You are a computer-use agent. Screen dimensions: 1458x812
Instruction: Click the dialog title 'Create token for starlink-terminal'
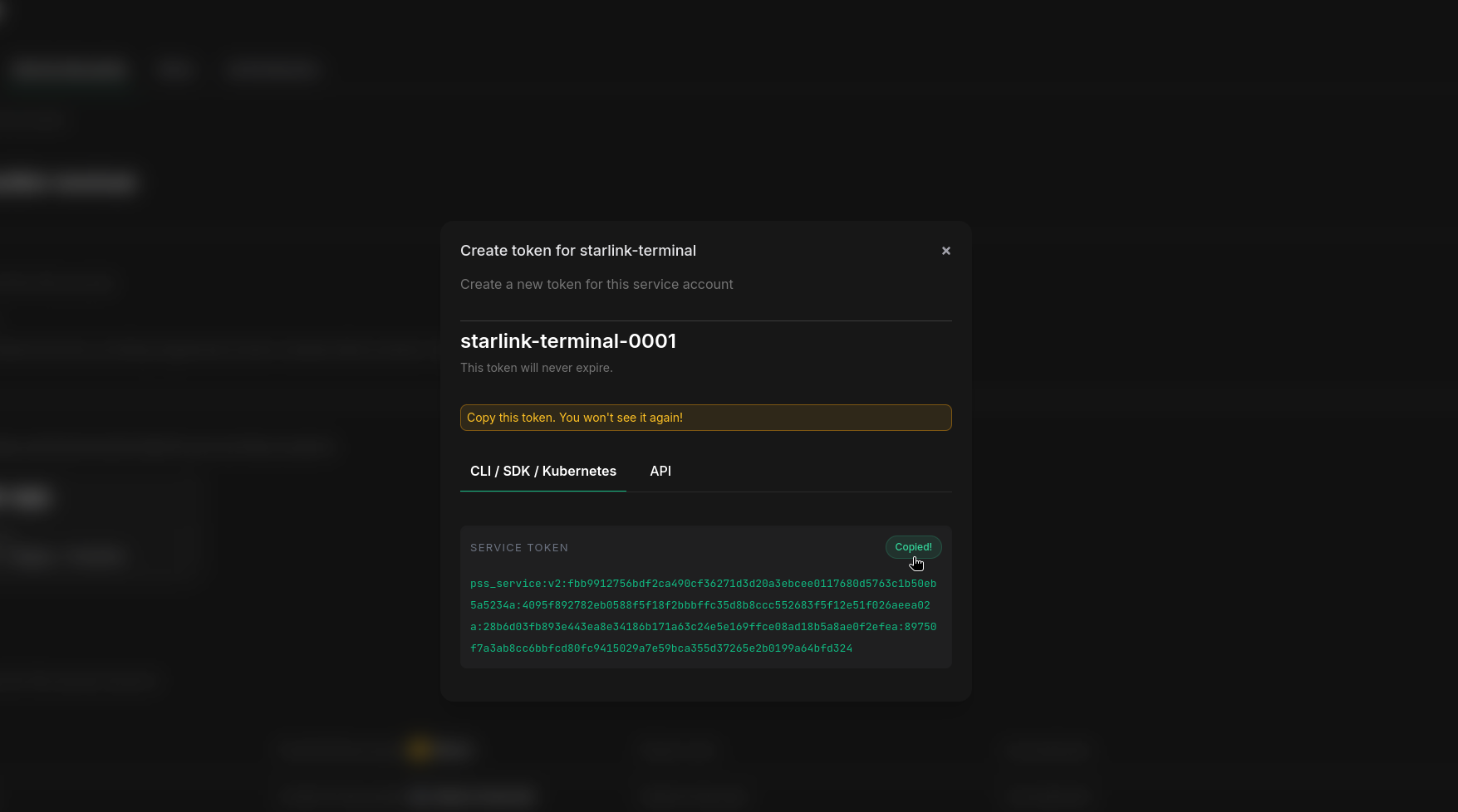pos(578,250)
